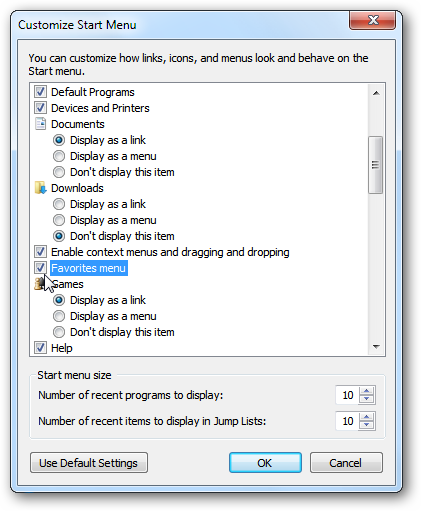Click the scroll down arrow in list

(376, 347)
